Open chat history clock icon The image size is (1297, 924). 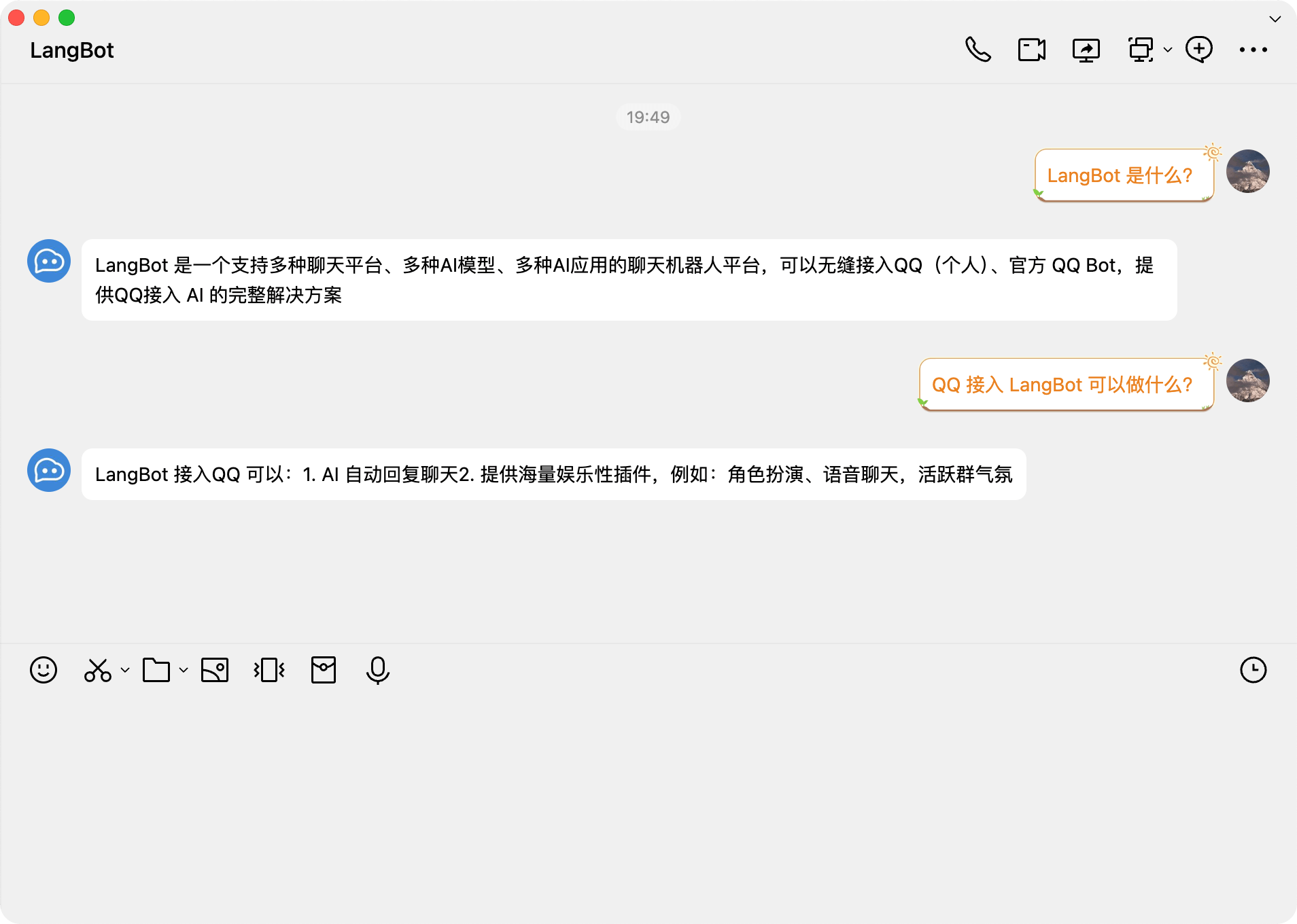pyautogui.click(x=1253, y=670)
